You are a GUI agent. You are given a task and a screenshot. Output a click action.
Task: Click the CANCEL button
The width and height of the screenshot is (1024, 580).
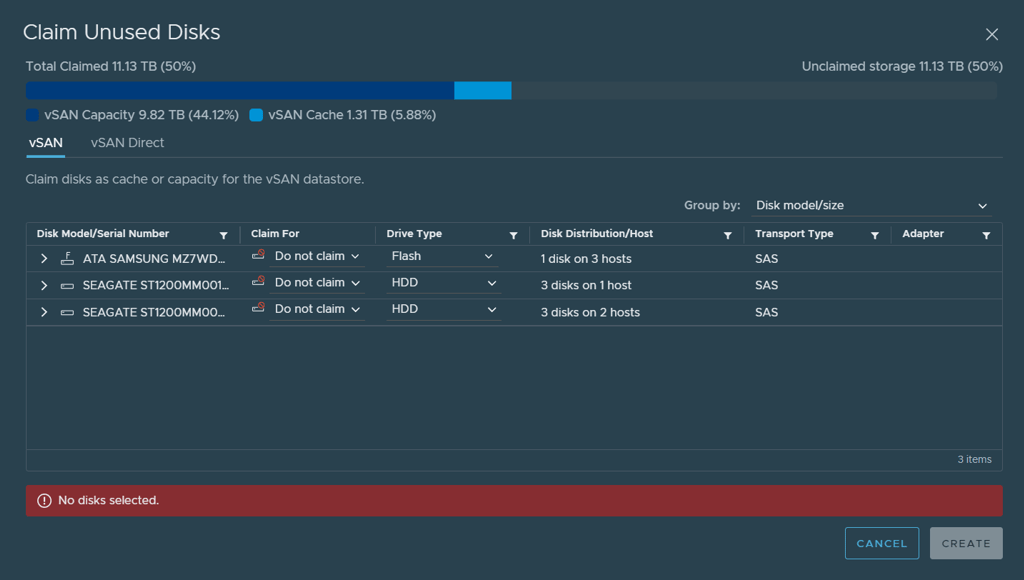click(882, 543)
